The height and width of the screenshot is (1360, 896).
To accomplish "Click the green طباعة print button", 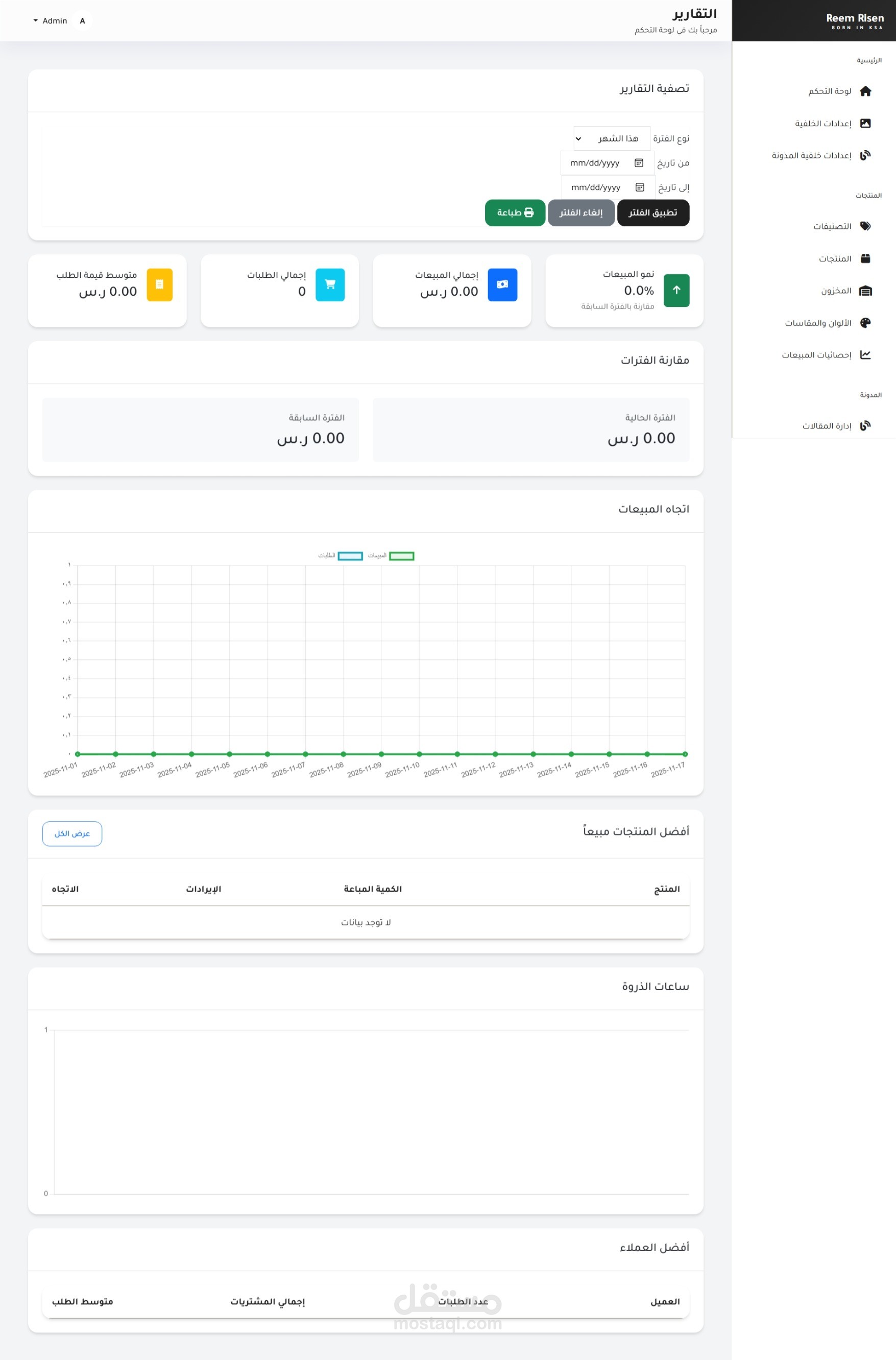I will [x=515, y=212].
